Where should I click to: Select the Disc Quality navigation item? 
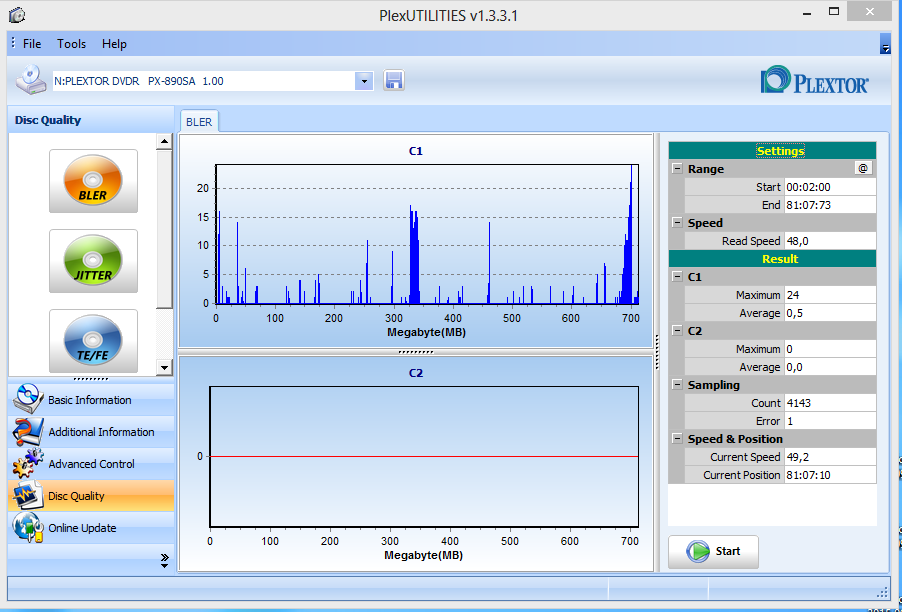click(91, 496)
